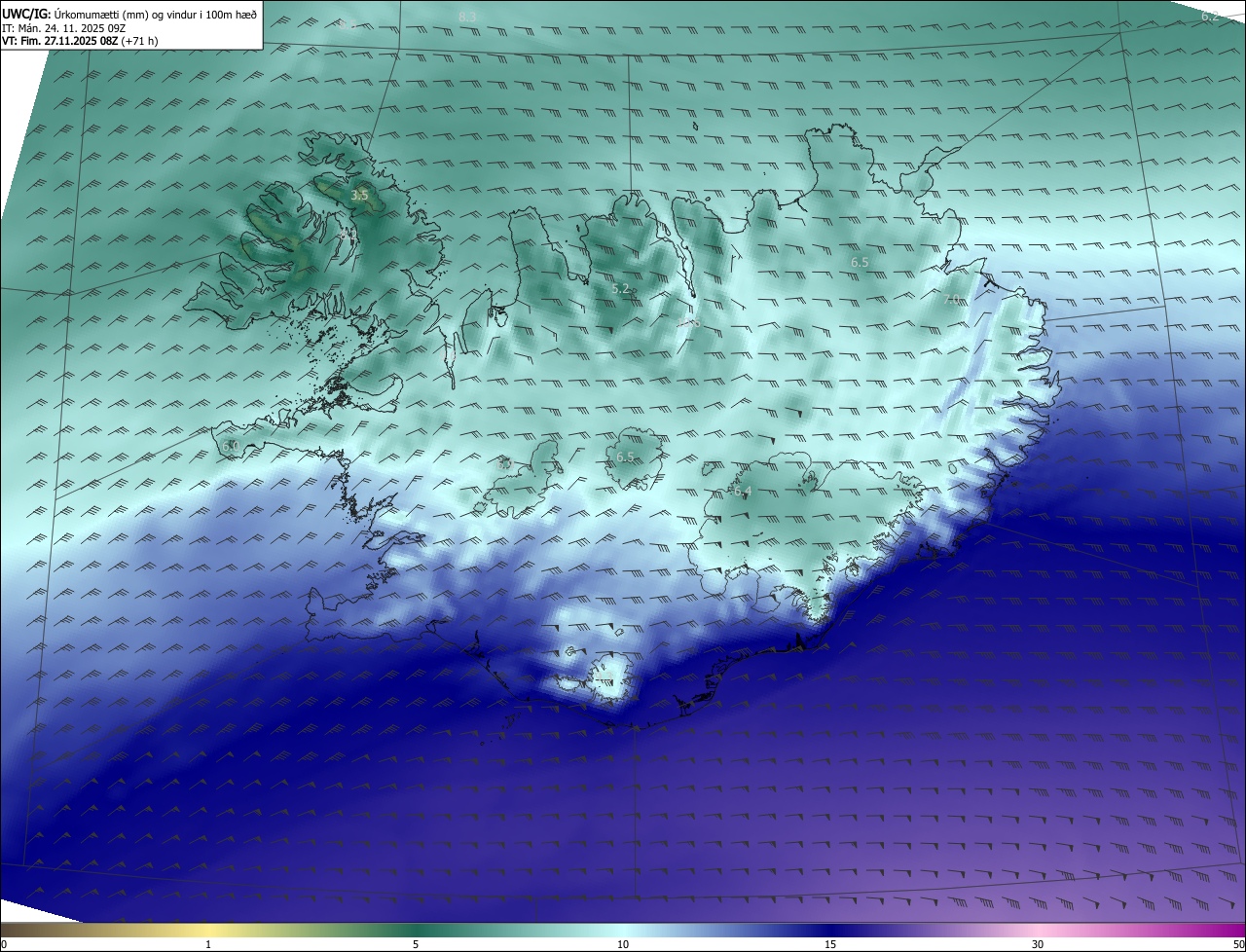Screen dimensions: 1246x952
Task: Click the 6.4 value on the Vatnajökull glacier
Action: click(743, 492)
